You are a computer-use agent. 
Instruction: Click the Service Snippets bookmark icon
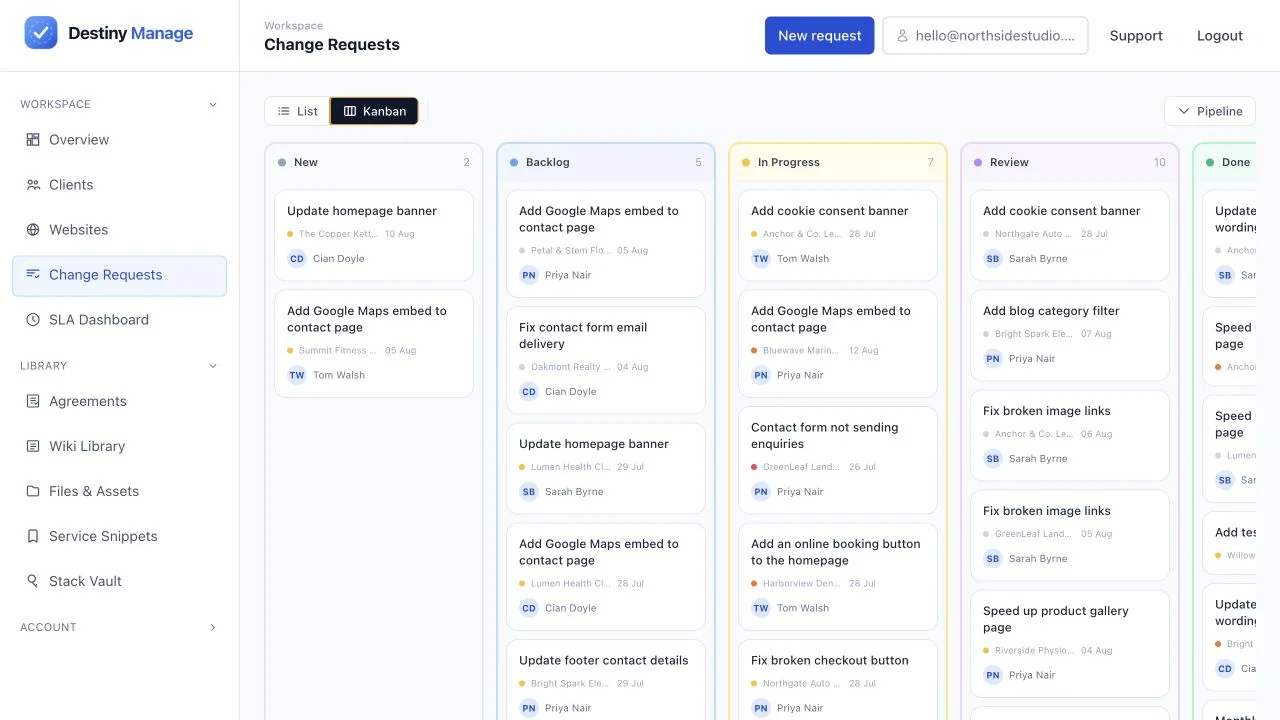point(33,536)
